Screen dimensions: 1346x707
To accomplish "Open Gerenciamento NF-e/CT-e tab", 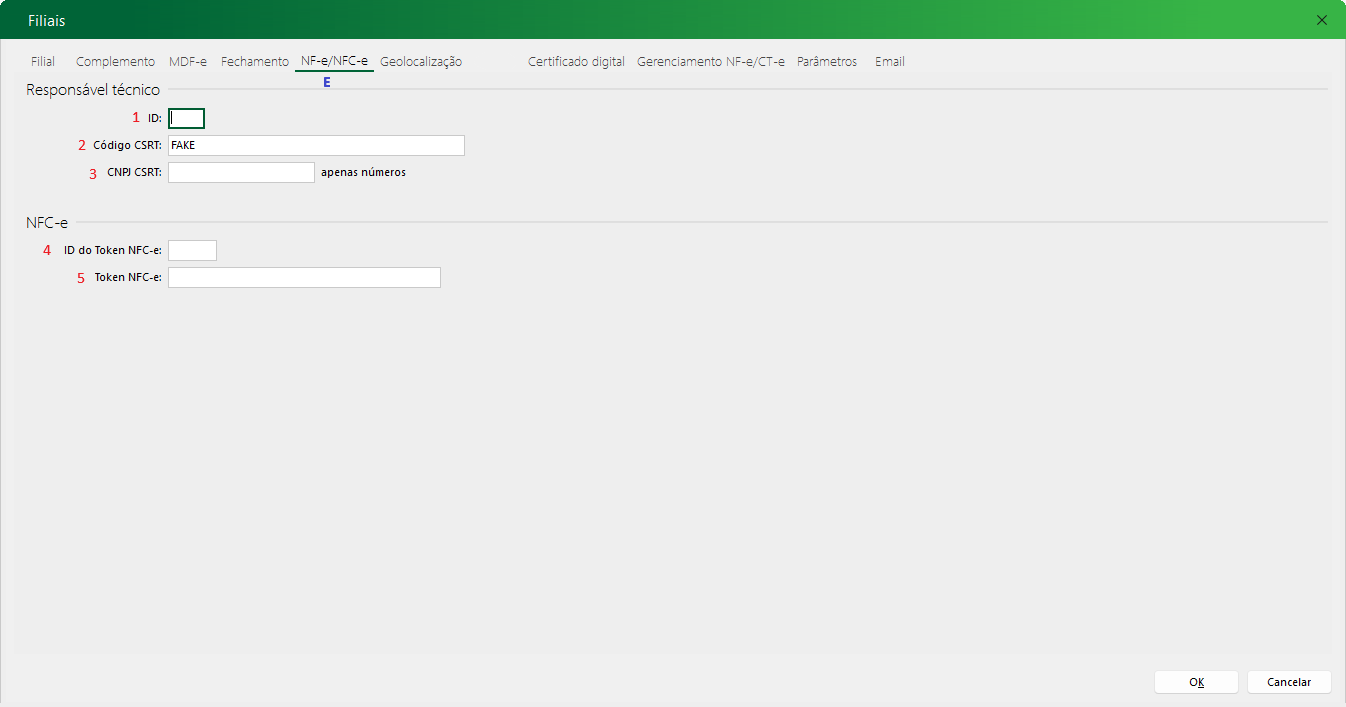I will pos(710,62).
